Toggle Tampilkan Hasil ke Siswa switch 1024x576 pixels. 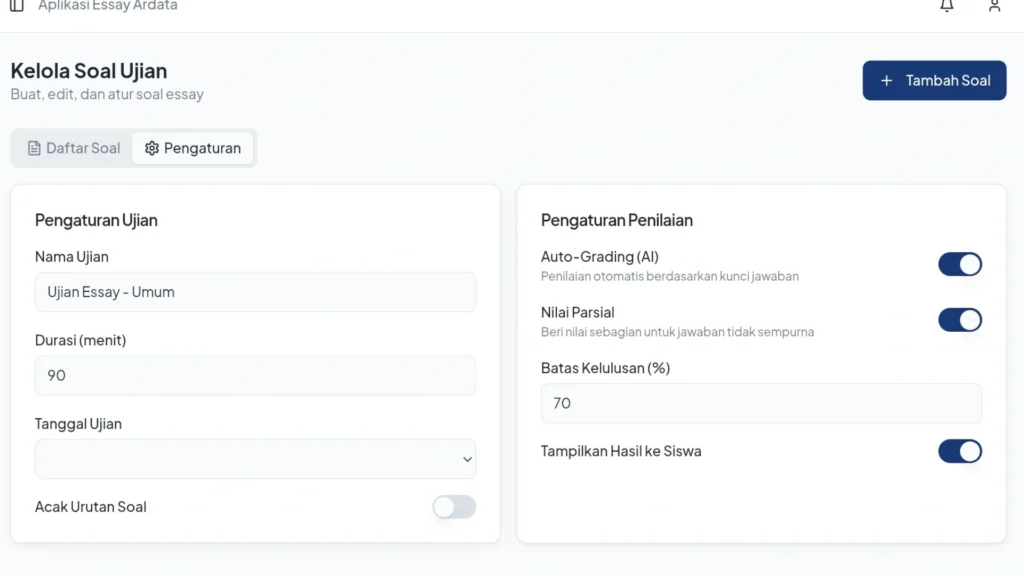point(960,451)
